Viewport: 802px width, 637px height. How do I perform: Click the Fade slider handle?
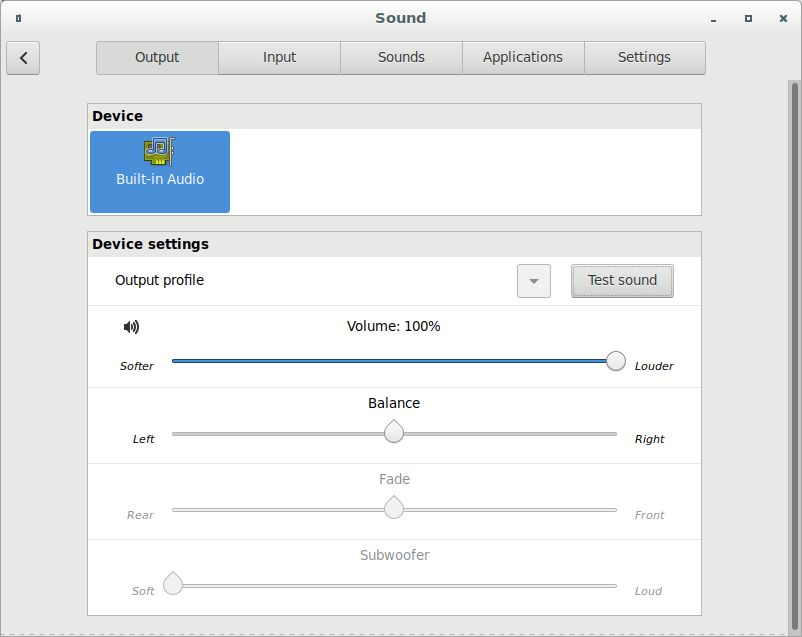click(394, 507)
